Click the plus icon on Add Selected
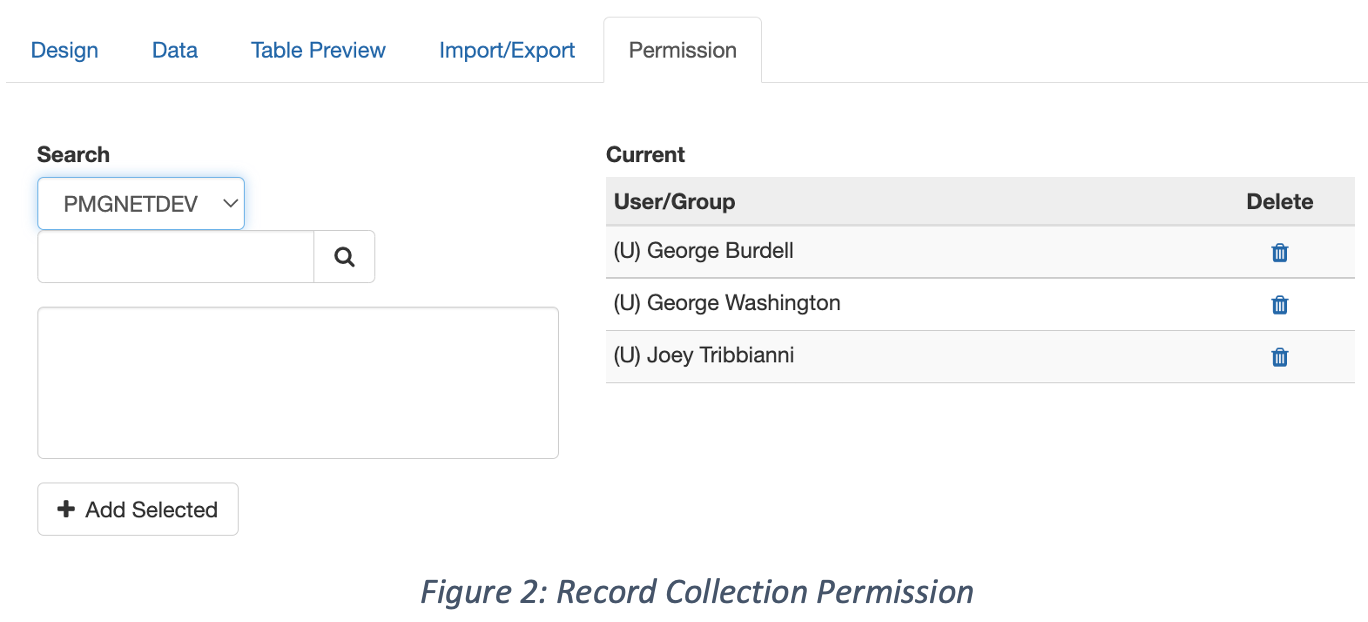 point(66,509)
